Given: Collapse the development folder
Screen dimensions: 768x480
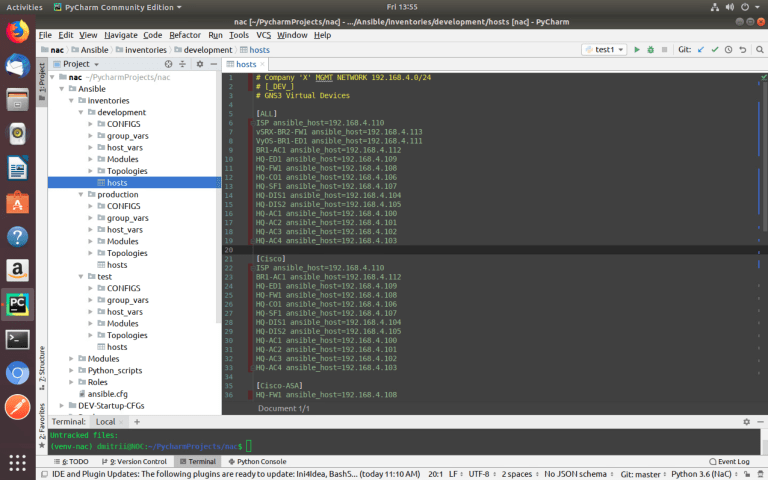Looking at the screenshot, I should [x=81, y=112].
